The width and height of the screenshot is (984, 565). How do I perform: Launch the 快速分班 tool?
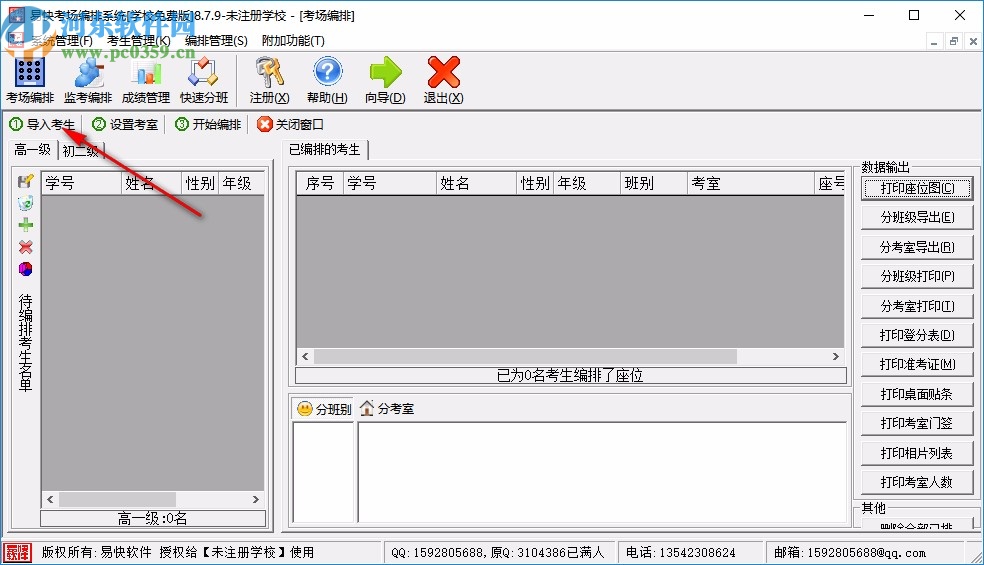[204, 80]
